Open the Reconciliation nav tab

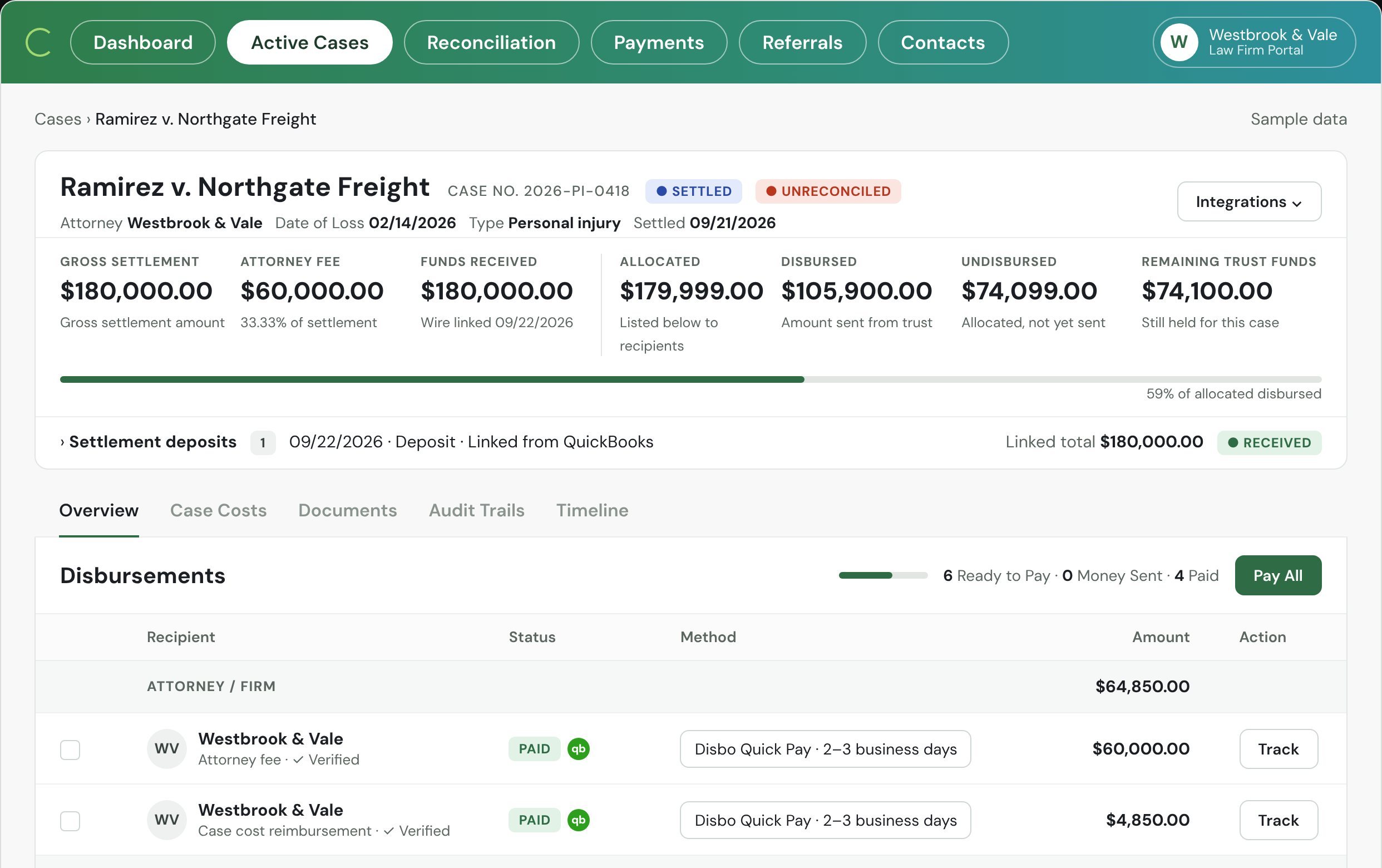491,42
